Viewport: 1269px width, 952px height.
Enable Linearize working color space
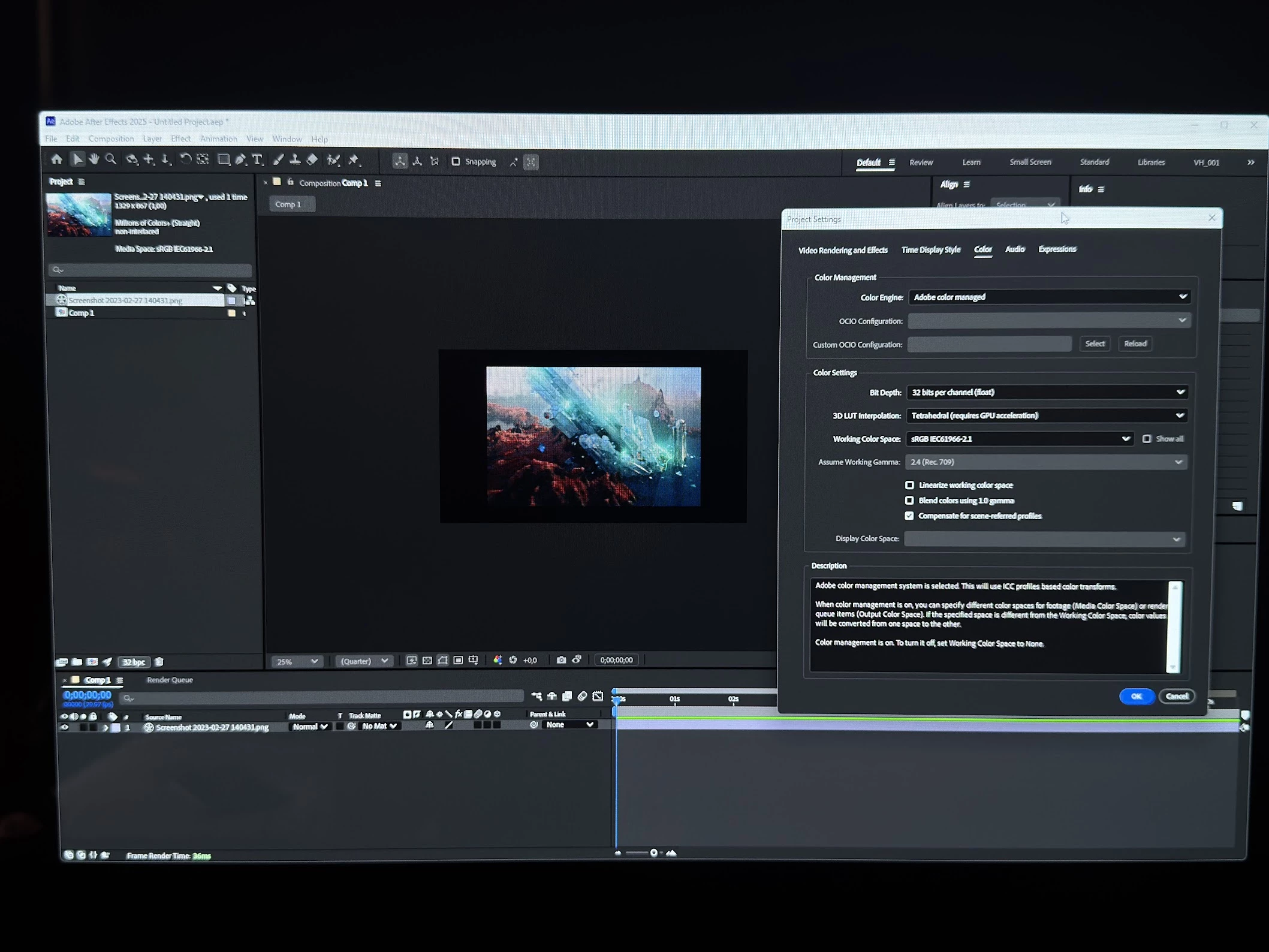(x=909, y=485)
